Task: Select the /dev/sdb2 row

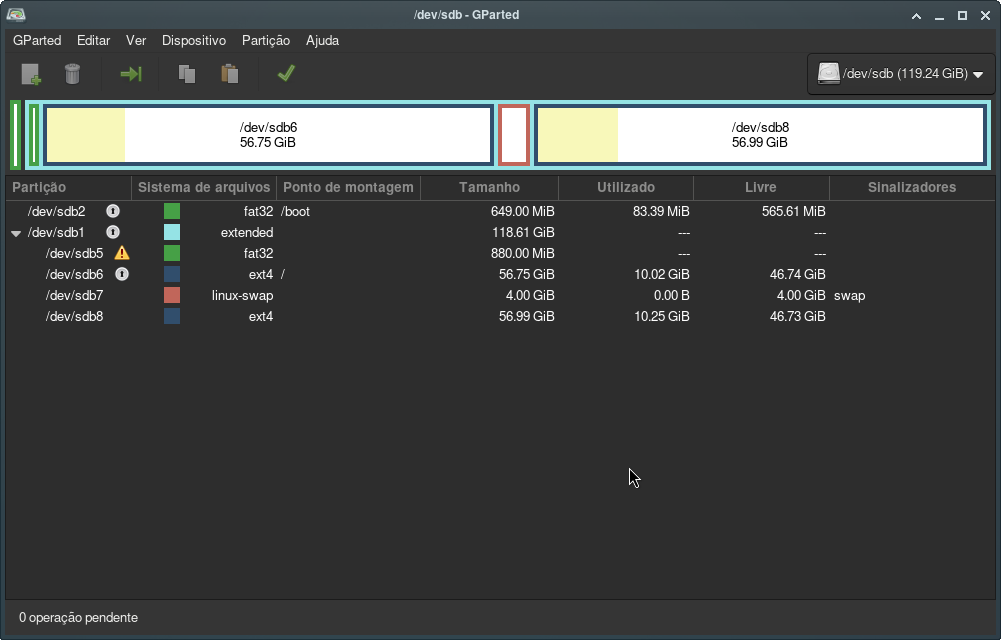Action: click(x=500, y=211)
